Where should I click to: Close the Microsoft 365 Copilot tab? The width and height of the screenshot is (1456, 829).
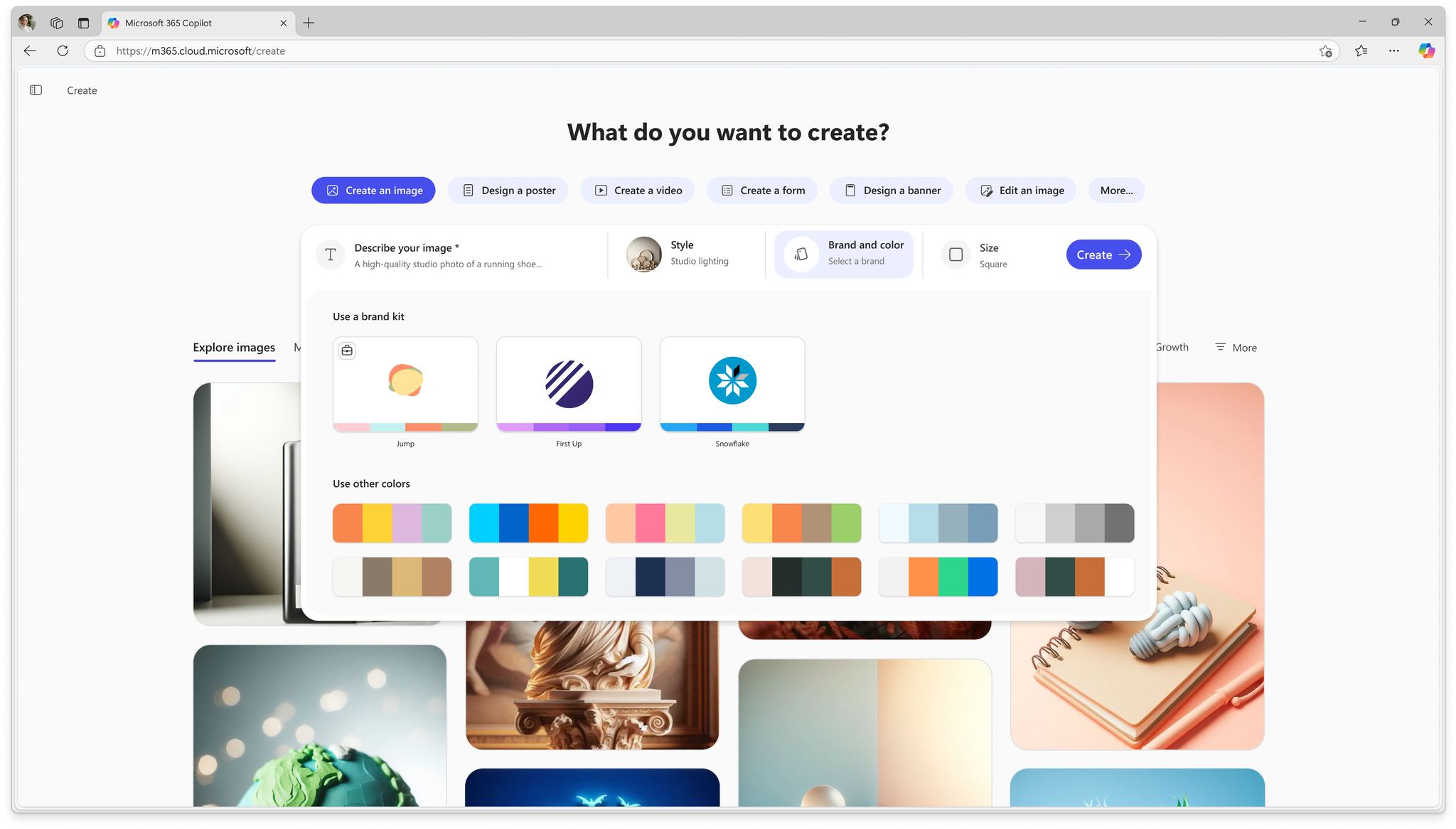284,23
